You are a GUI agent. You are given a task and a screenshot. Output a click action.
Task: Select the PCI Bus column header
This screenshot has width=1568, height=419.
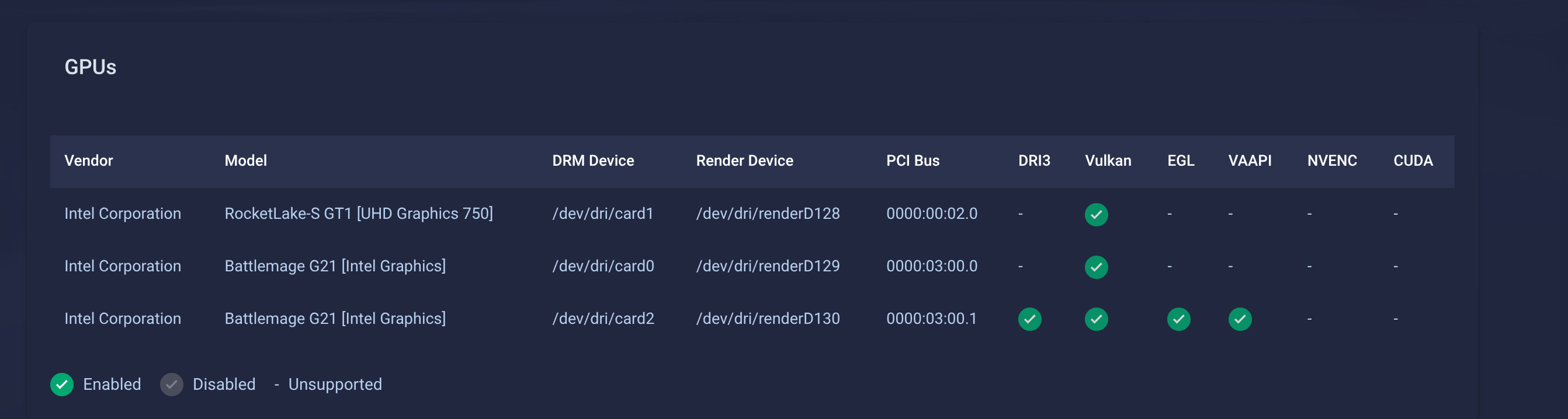click(x=913, y=160)
